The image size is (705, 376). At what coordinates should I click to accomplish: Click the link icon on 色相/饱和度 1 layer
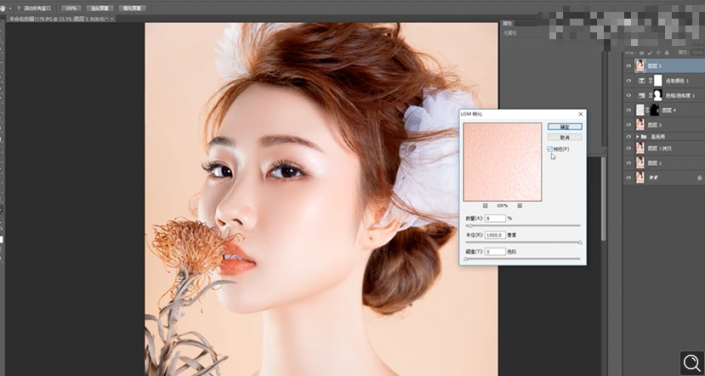650,95
